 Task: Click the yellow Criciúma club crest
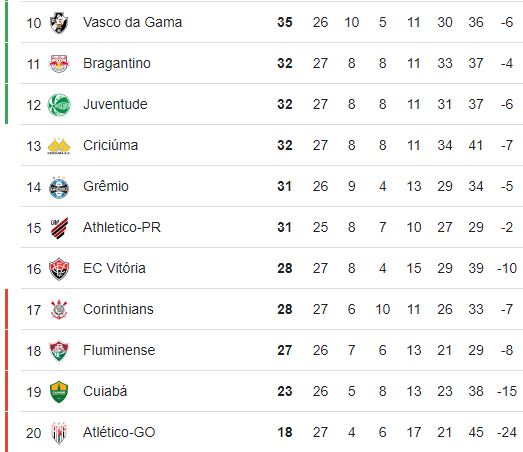coord(59,146)
